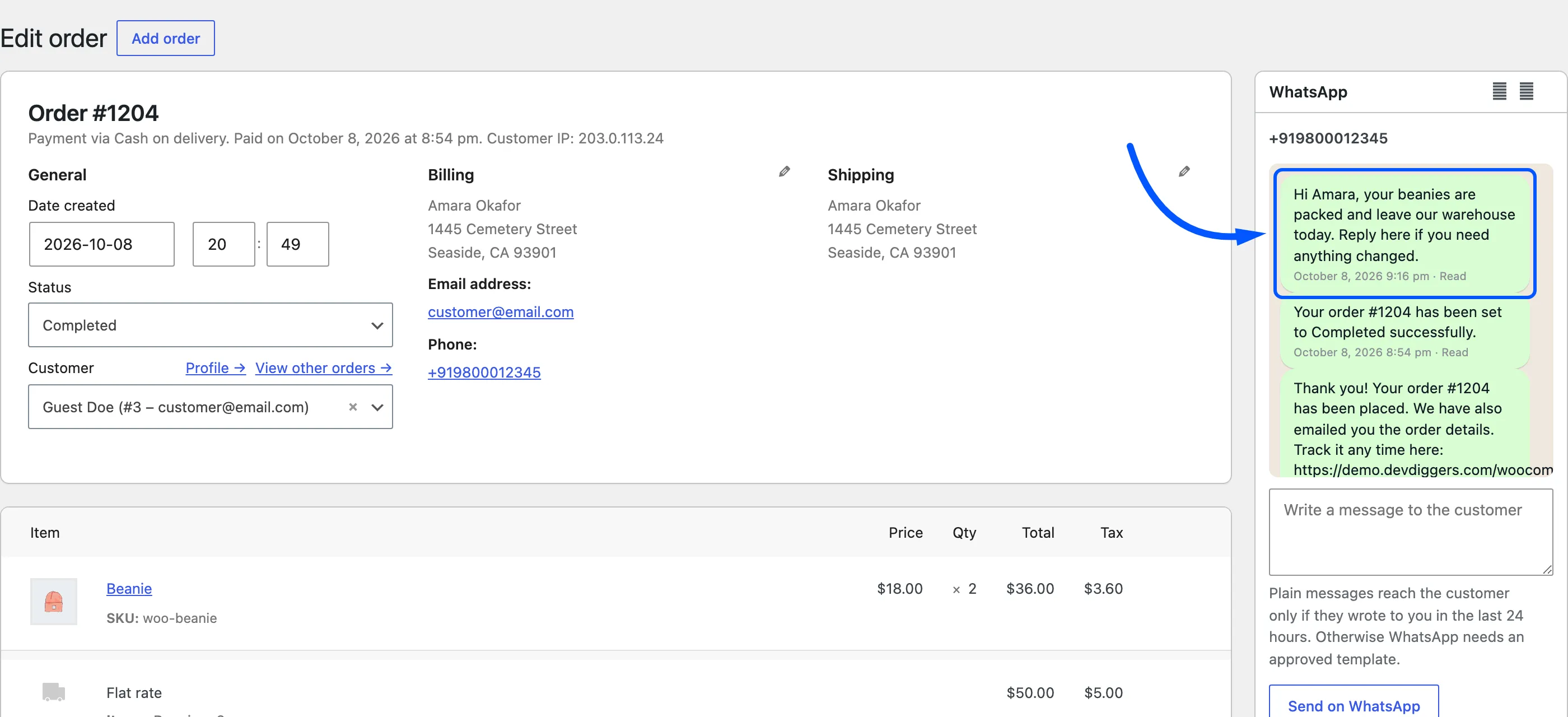The height and width of the screenshot is (717, 1568).
Task: Edit shipping address with pencil icon
Action: [x=1184, y=171]
